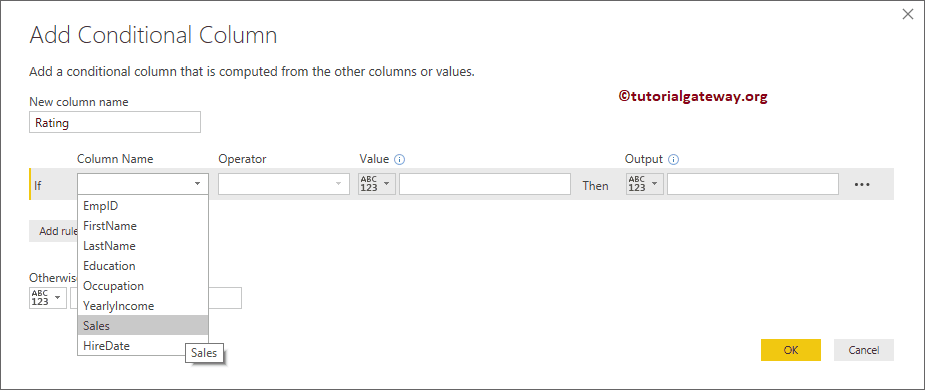Click the Otherwise value text box

click(225, 298)
